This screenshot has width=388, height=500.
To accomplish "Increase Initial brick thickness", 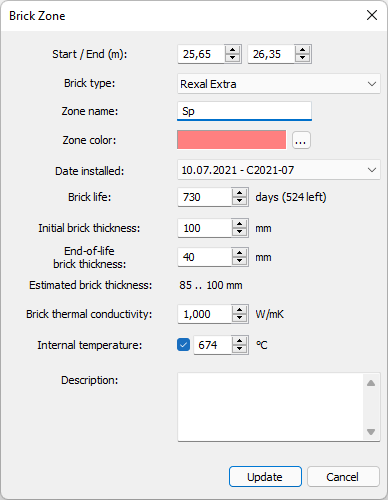I will [x=239, y=224].
